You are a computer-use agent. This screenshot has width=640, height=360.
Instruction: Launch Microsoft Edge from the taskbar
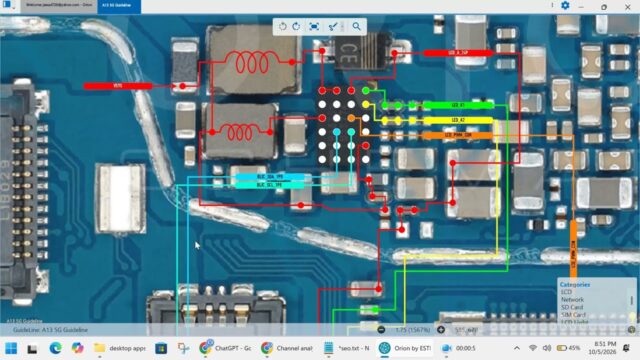55,348
